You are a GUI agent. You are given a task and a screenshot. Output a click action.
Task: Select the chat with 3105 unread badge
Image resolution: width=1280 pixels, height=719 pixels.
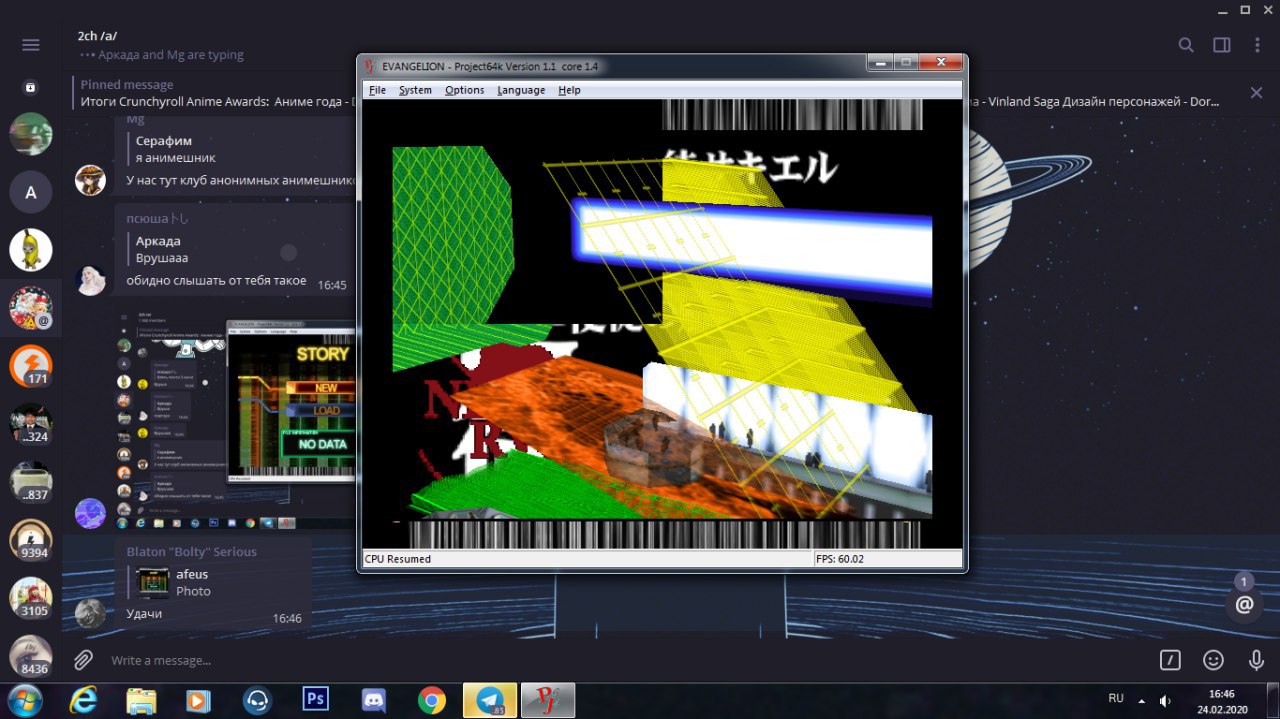pos(31,598)
